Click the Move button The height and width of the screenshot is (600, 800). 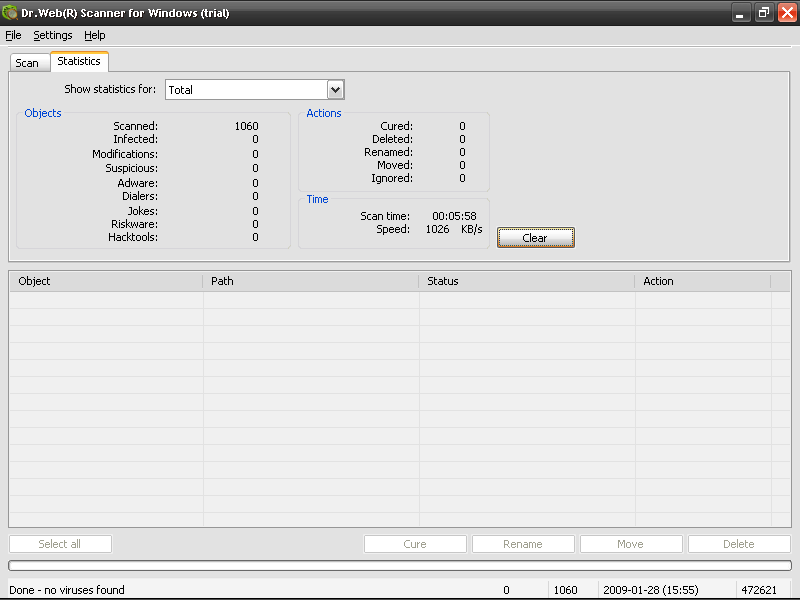[x=630, y=543]
